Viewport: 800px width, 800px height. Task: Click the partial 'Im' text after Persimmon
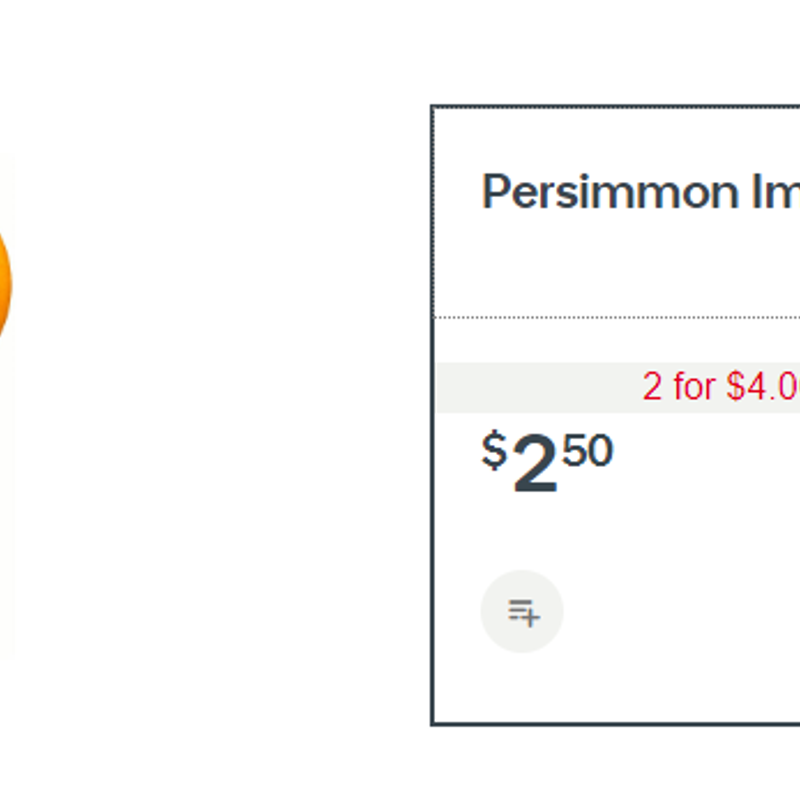tap(776, 191)
